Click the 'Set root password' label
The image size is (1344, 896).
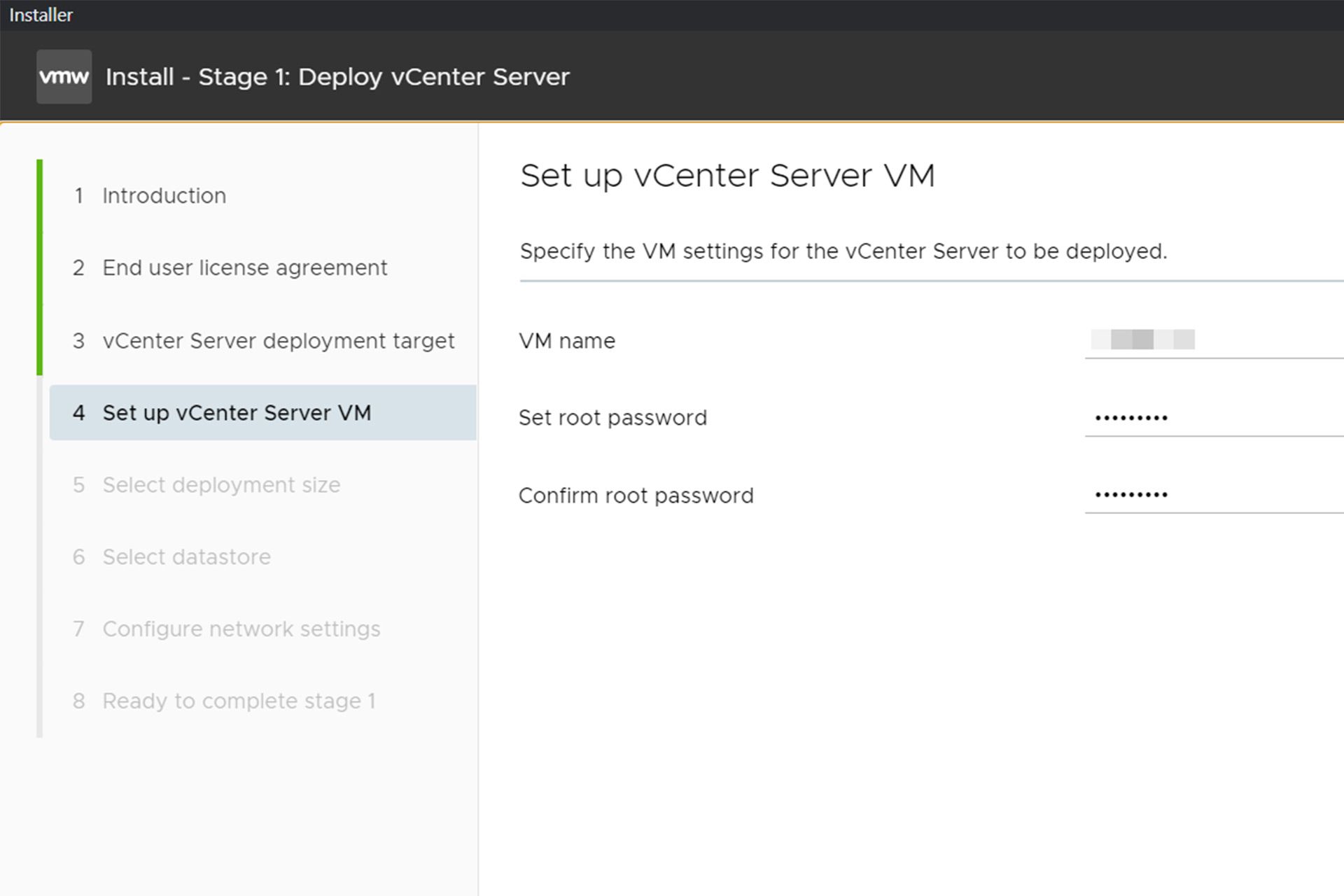tap(612, 418)
